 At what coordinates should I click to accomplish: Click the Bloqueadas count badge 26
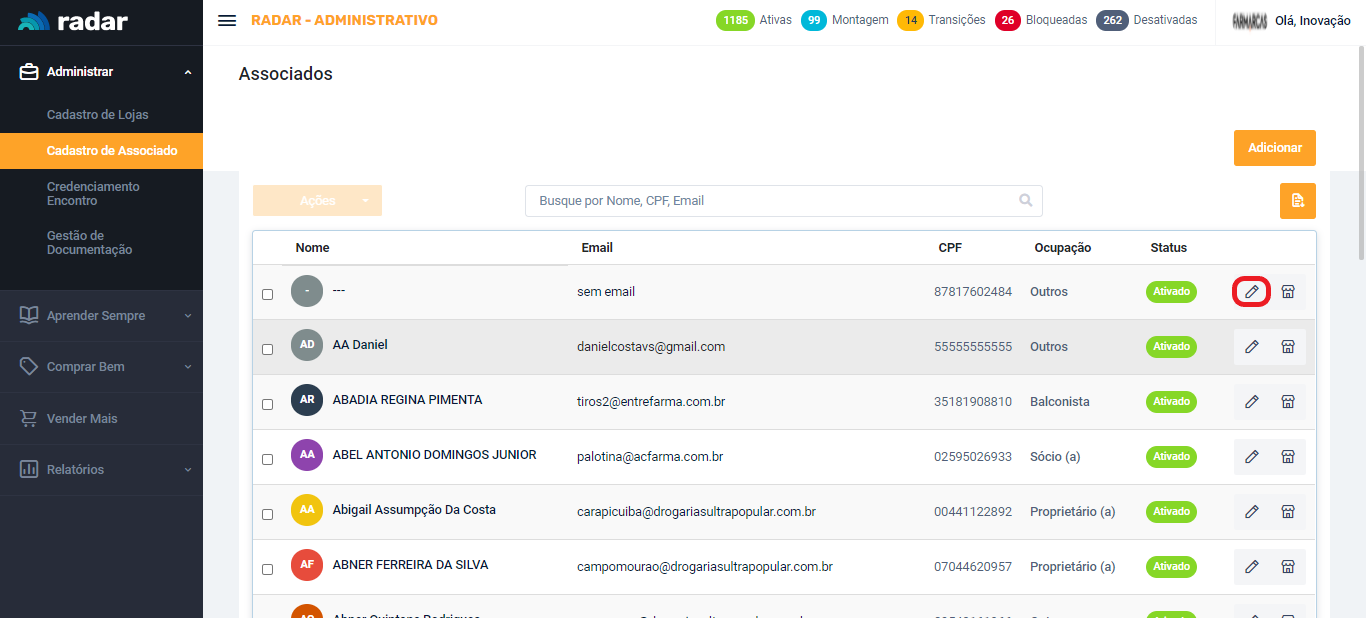point(1007,20)
